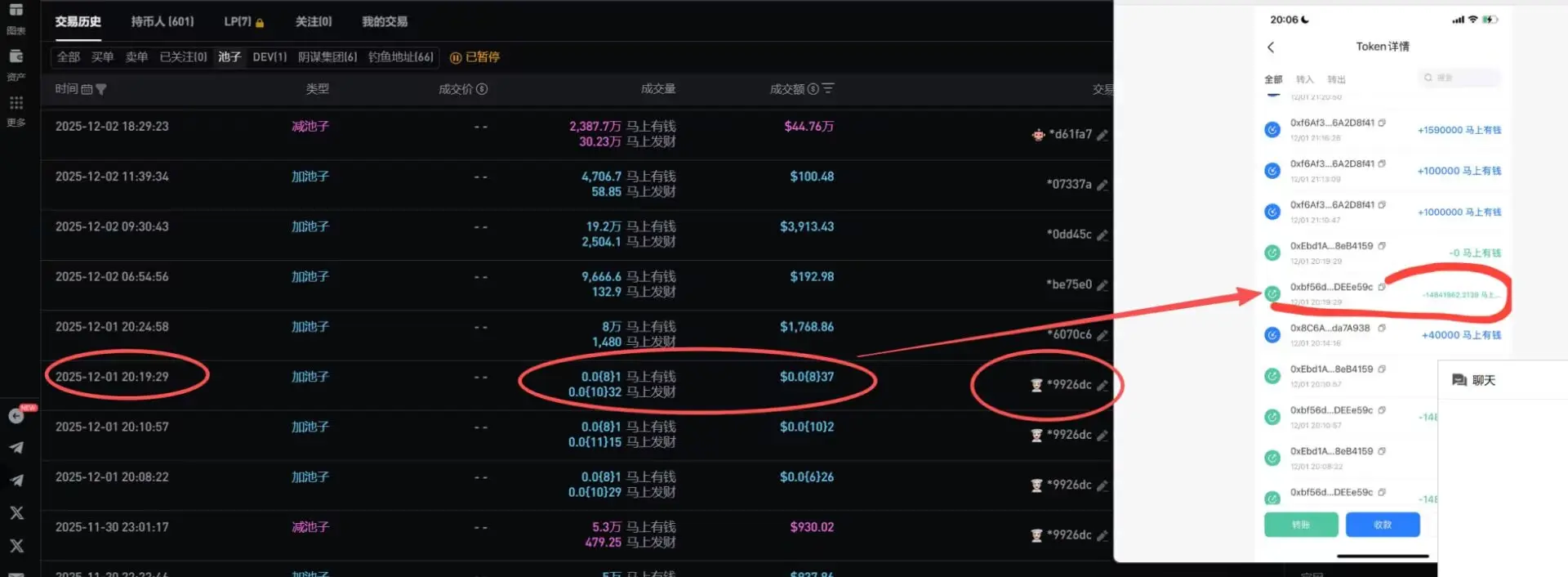Open the 聊天 chat panel

pos(1474,380)
